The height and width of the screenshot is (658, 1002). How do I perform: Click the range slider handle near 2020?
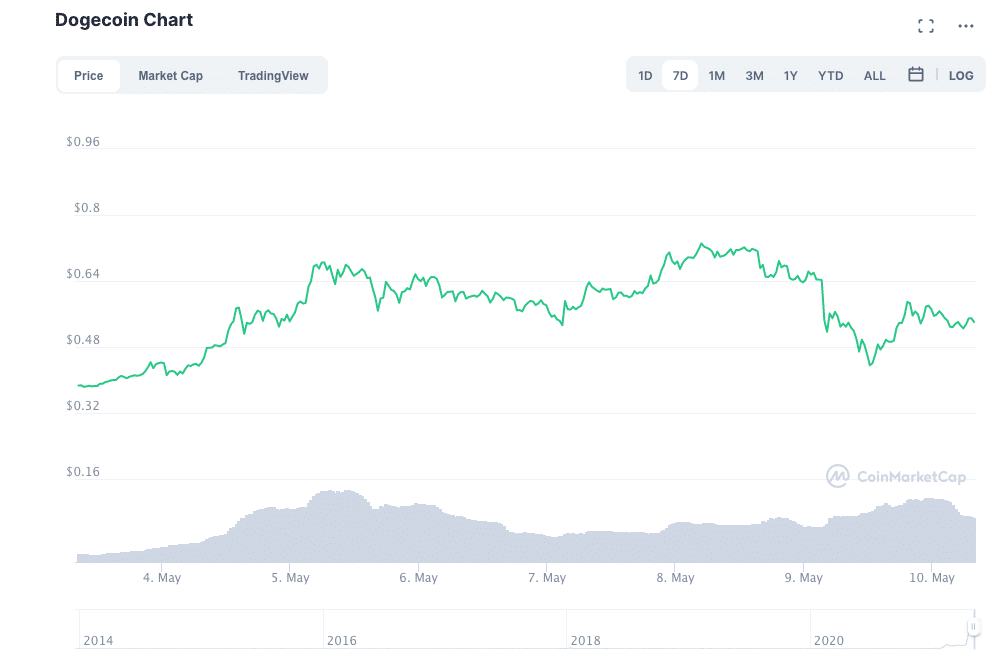(970, 628)
